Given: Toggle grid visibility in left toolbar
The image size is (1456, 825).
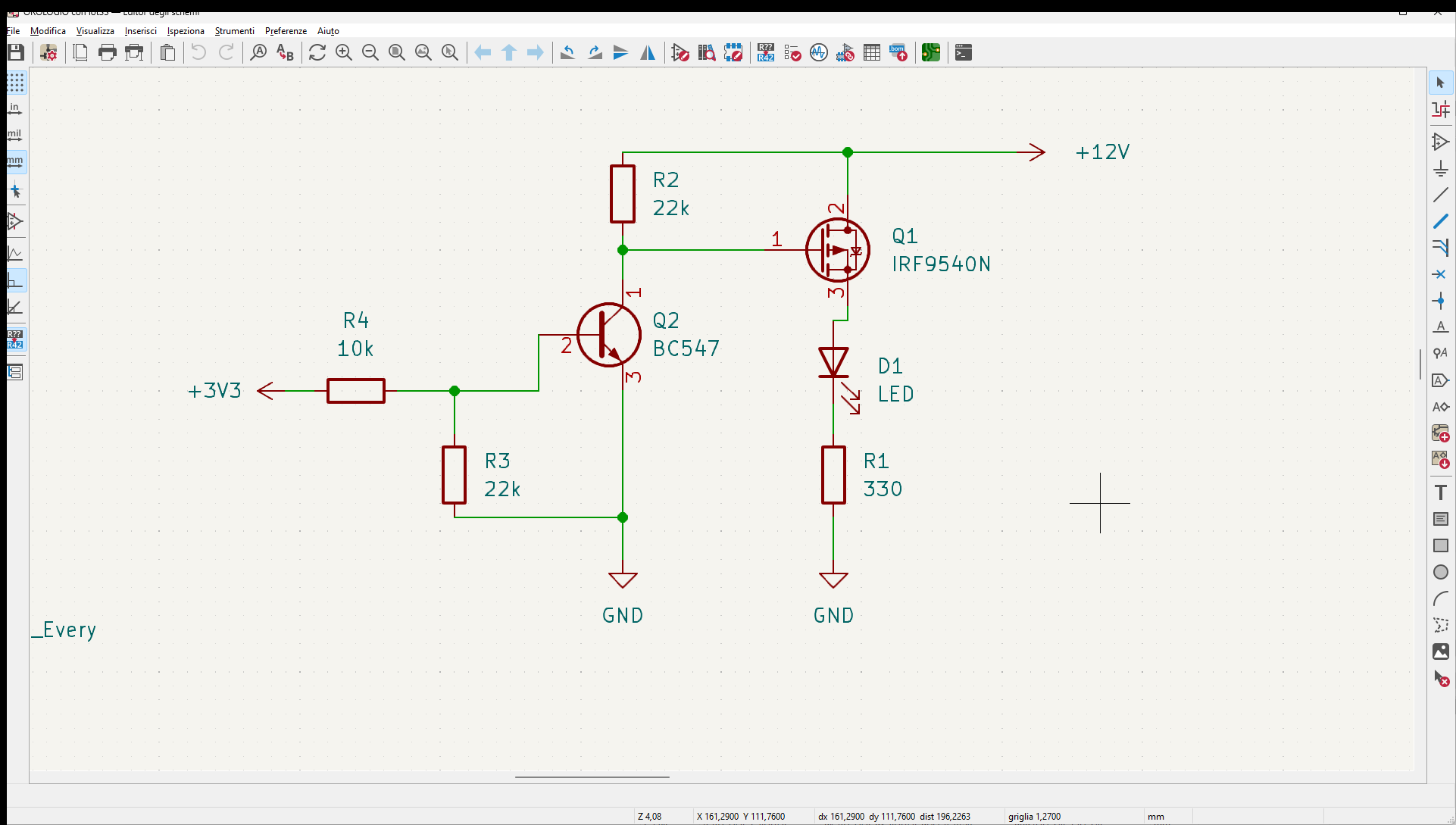Looking at the screenshot, I should point(16,82).
